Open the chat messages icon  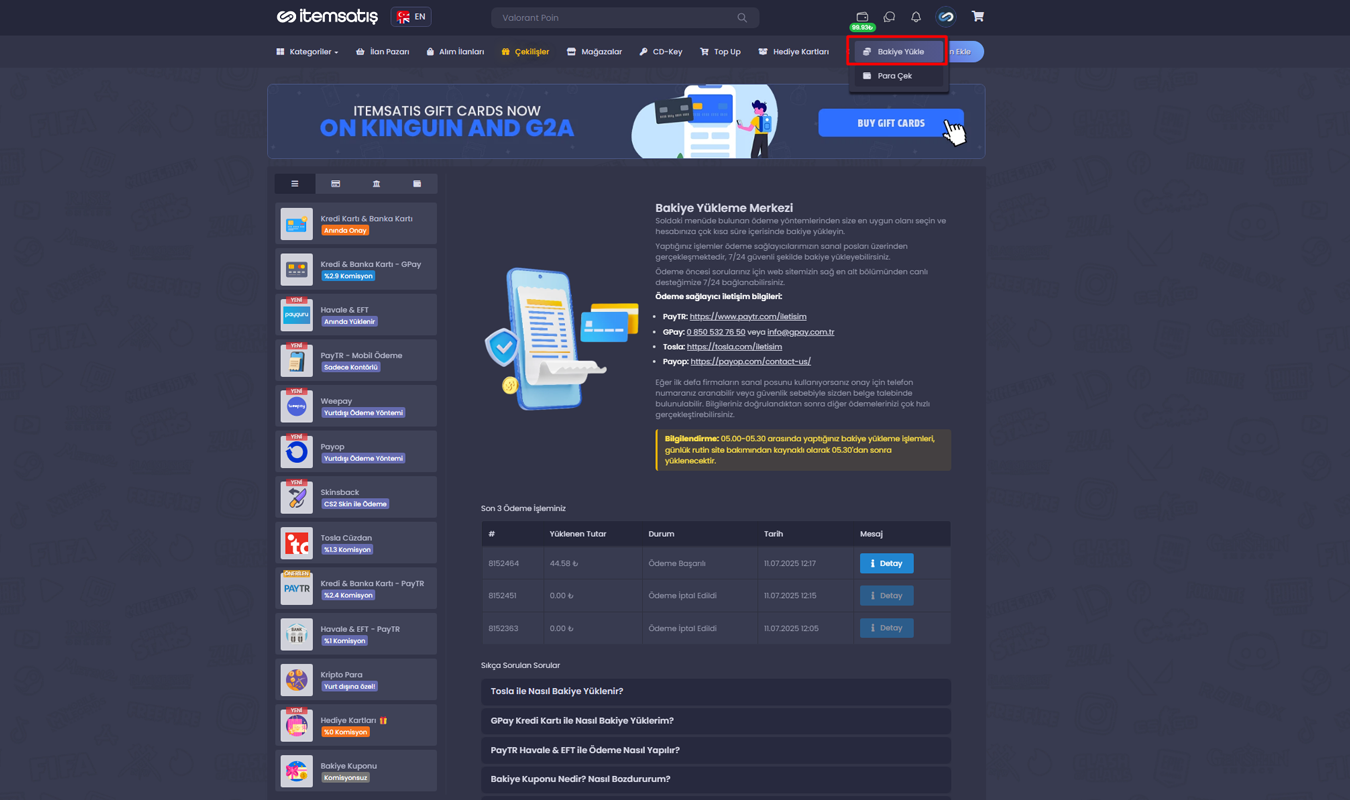tap(889, 17)
